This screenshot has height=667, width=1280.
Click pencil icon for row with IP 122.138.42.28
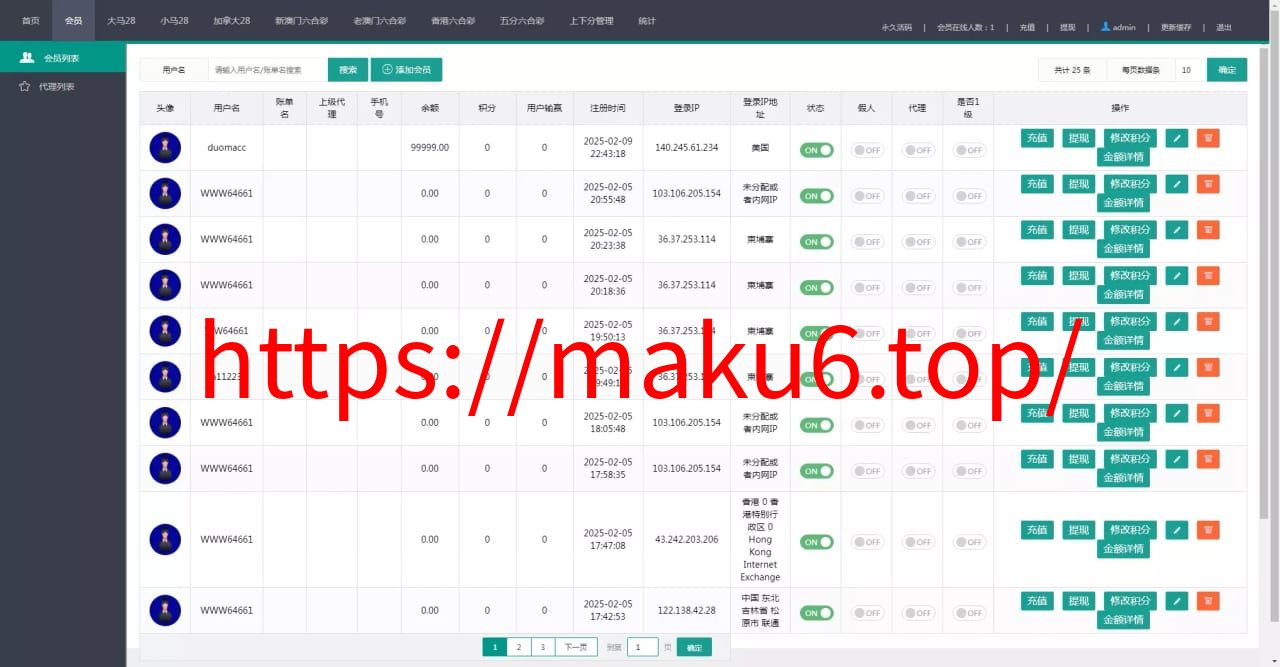click(1177, 601)
